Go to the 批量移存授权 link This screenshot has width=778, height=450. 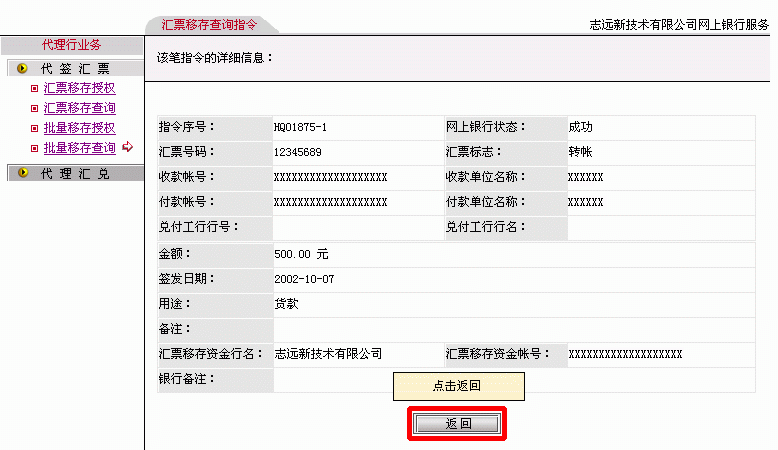(x=79, y=128)
